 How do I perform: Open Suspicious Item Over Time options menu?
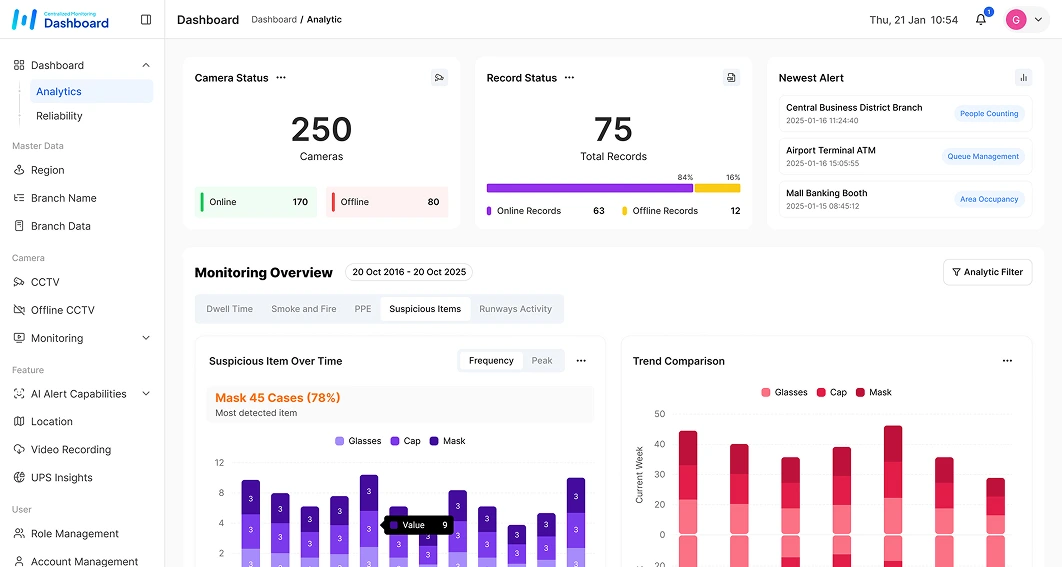click(x=581, y=361)
